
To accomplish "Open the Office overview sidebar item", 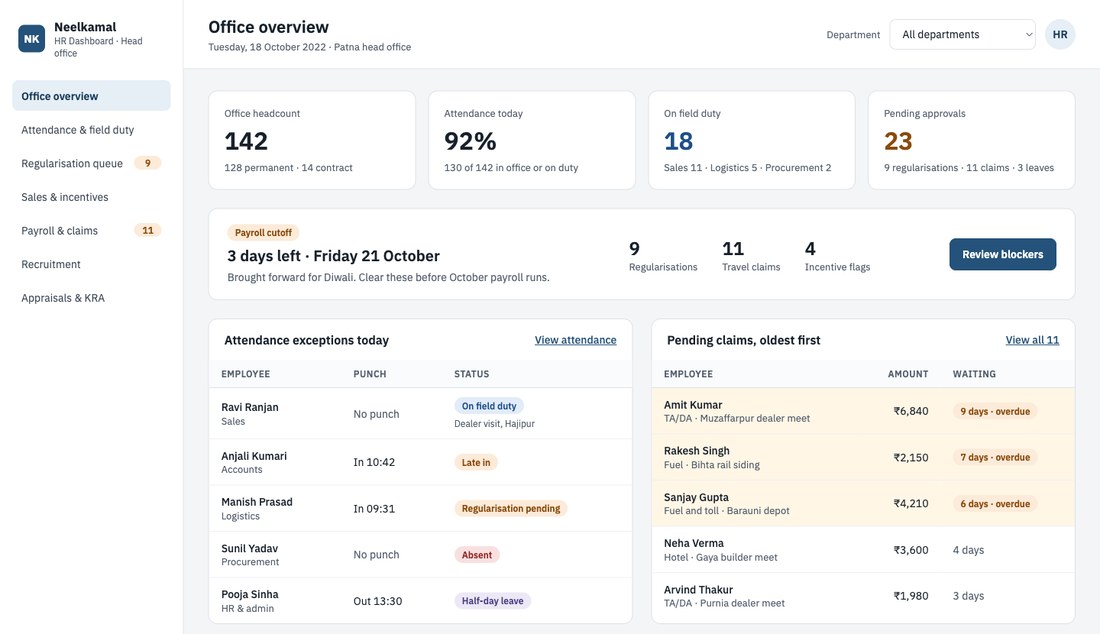I will [x=91, y=95].
